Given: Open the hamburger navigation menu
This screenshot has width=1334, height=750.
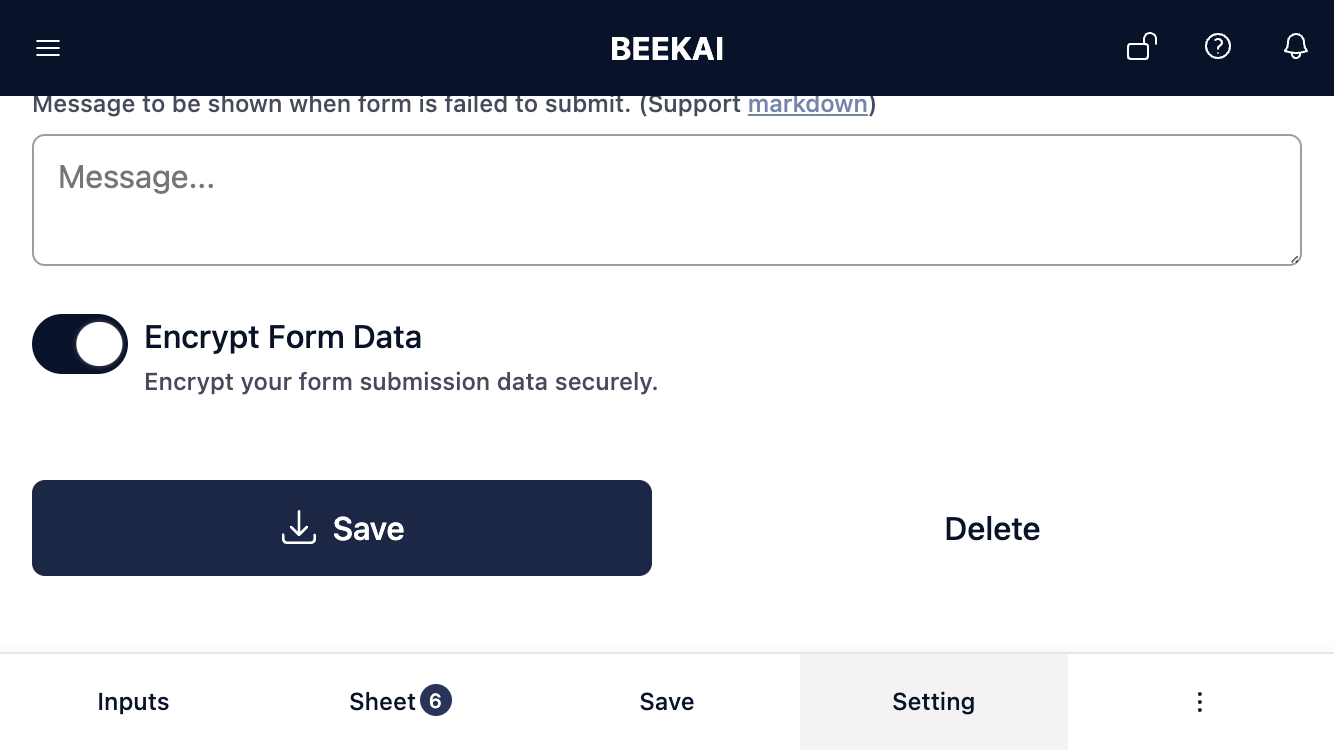Looking at the screenshot, I should [48, 48].
